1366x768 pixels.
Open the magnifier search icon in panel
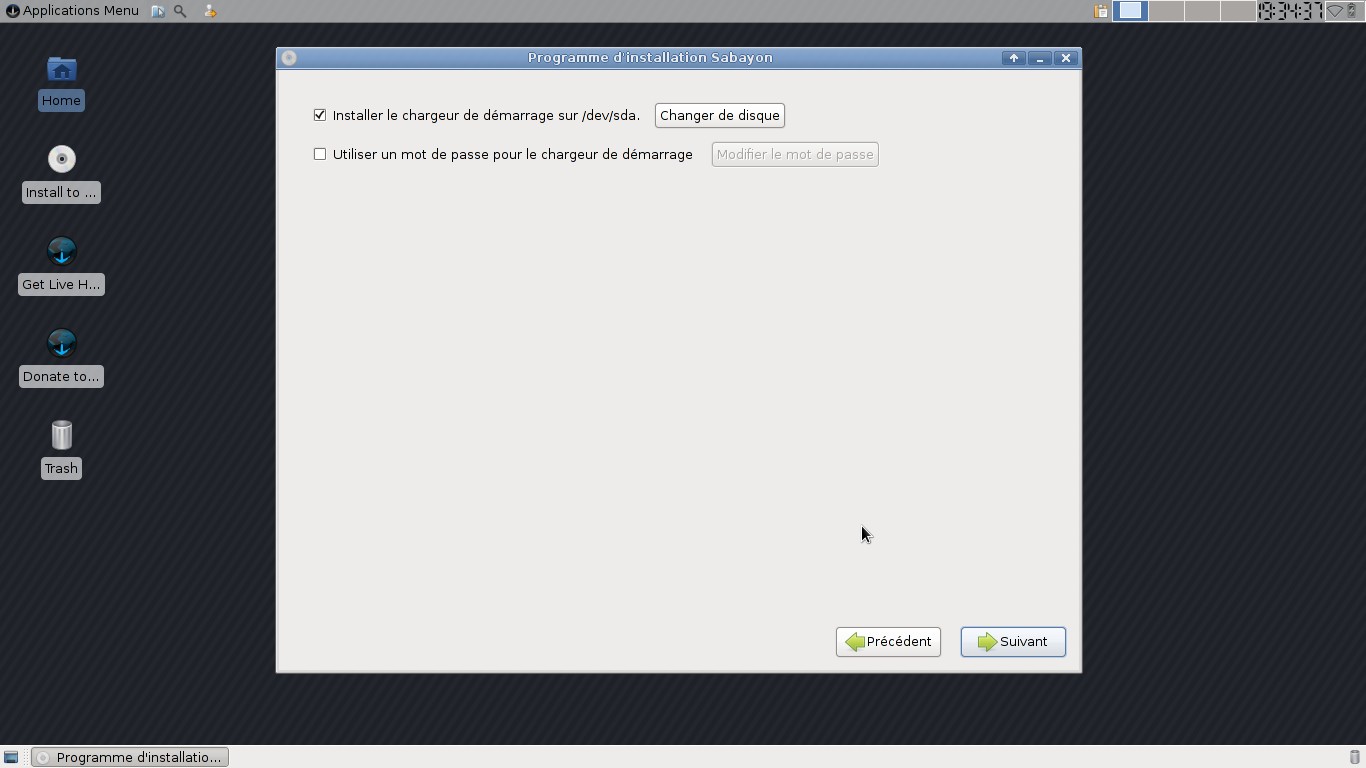pos(180,11)
